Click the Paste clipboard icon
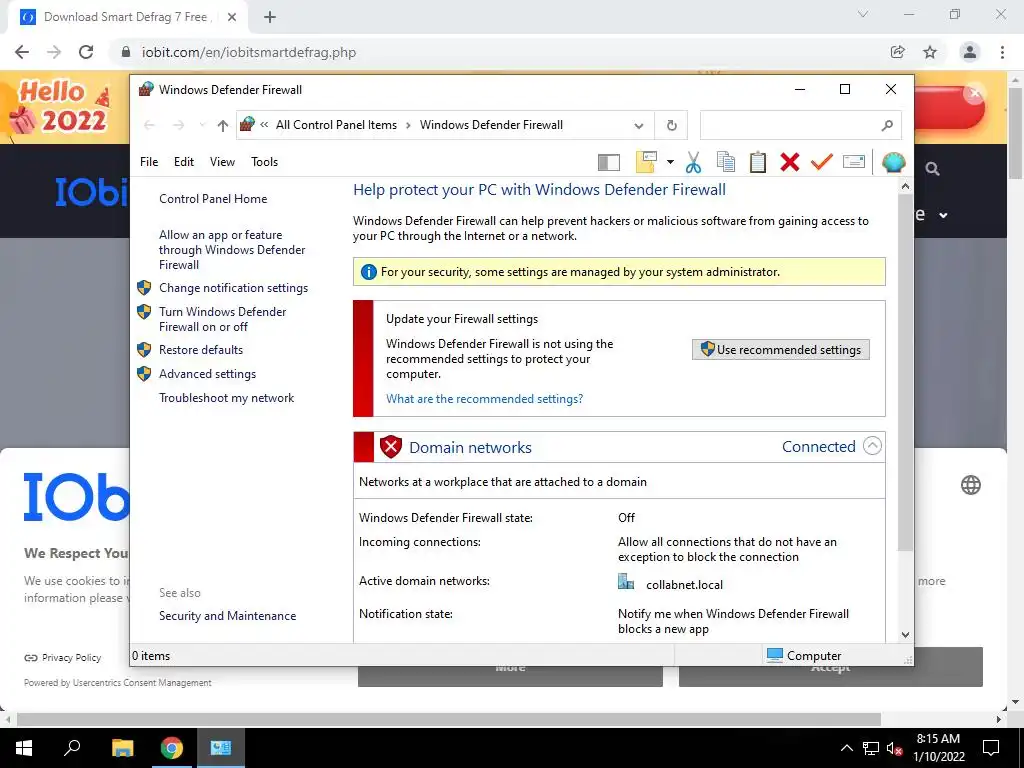This screenshot has height=768, width=1024. 758,162
